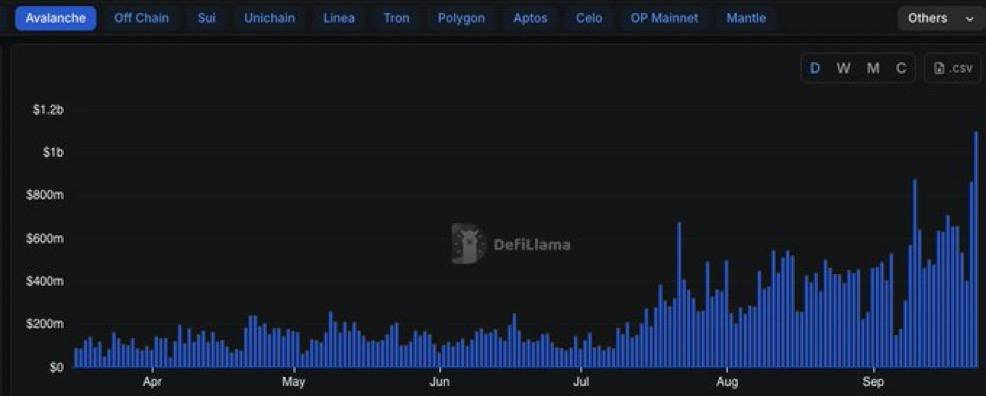
Task: Click the $600m y-axis label
Action: pos(44,238)
